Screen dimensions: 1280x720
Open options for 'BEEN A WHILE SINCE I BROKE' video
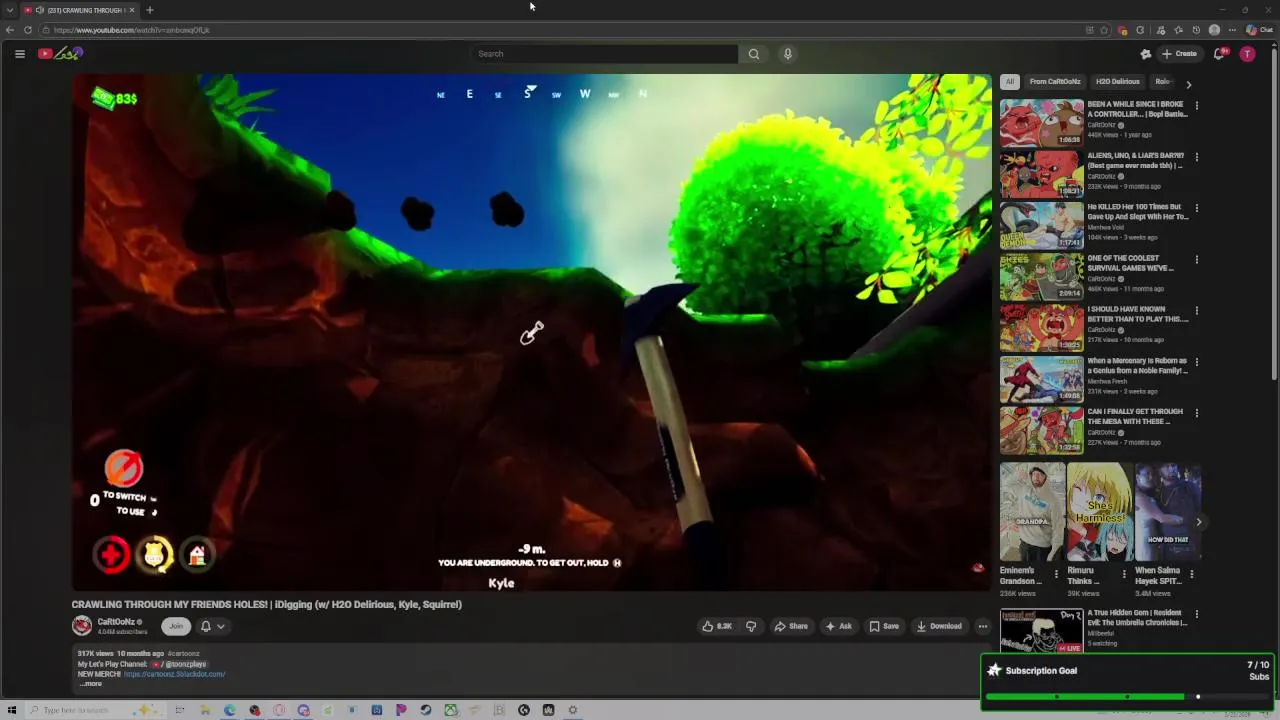1197,105
